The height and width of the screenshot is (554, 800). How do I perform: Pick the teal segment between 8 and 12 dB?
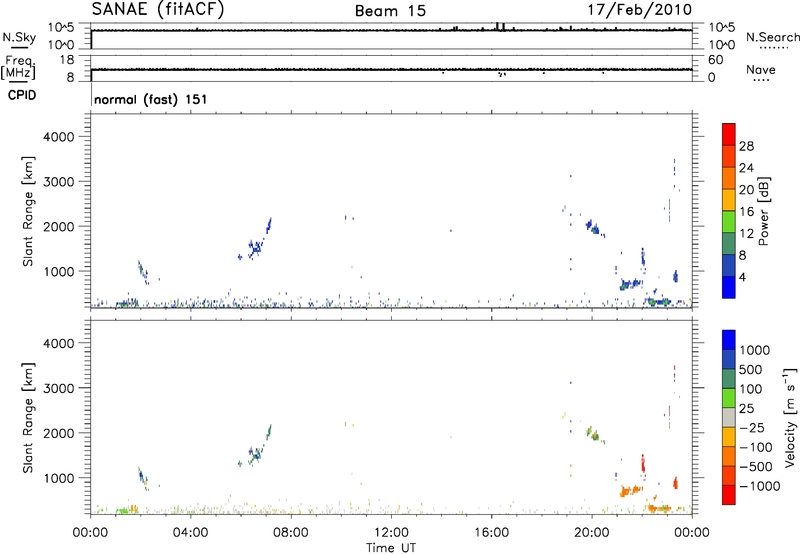729,244
